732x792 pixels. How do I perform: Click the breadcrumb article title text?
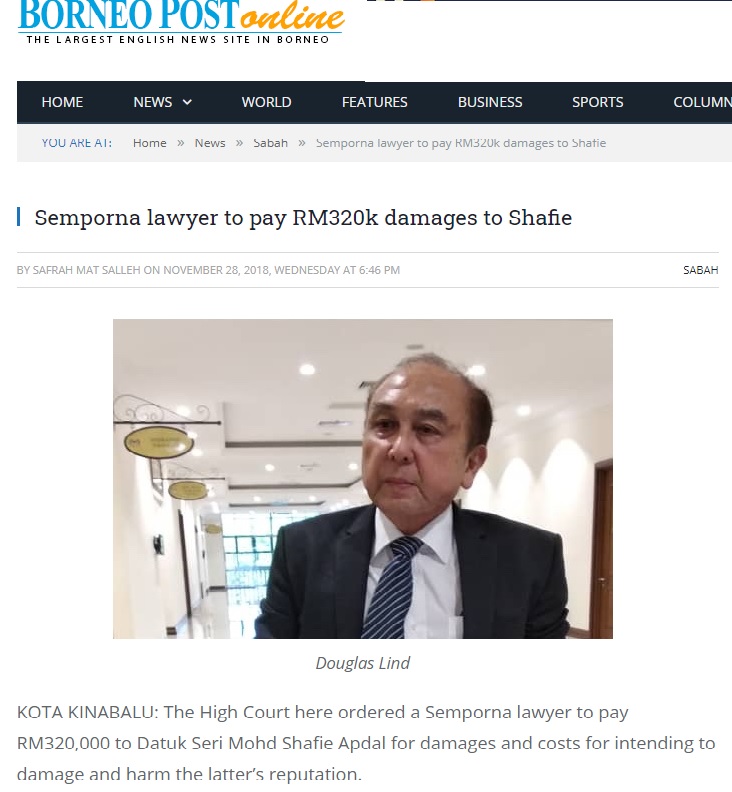pos(461,143)
